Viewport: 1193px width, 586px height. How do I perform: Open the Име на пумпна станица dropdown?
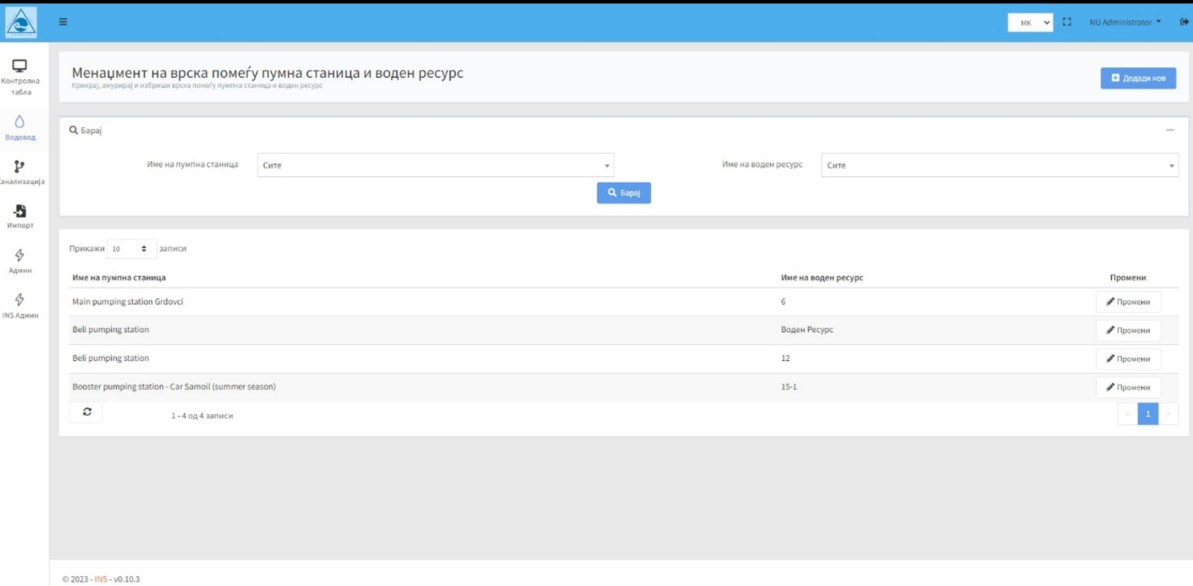(435, 165)
